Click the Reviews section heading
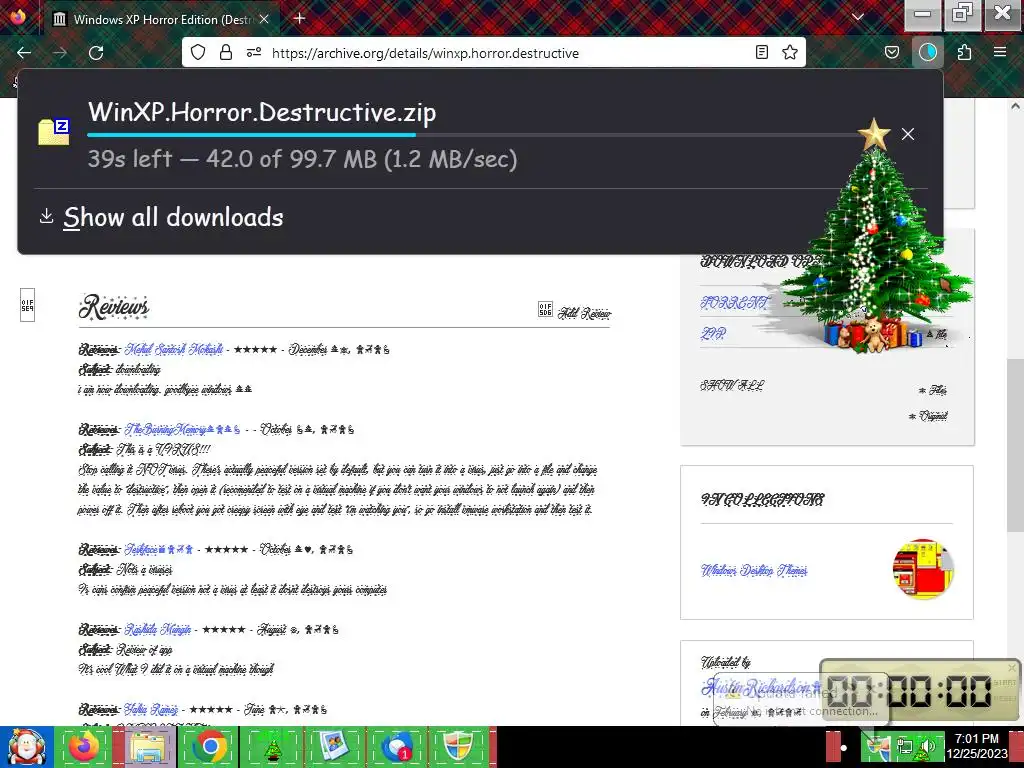Viewport: 1024px width, 768px height. coord(114,307)
